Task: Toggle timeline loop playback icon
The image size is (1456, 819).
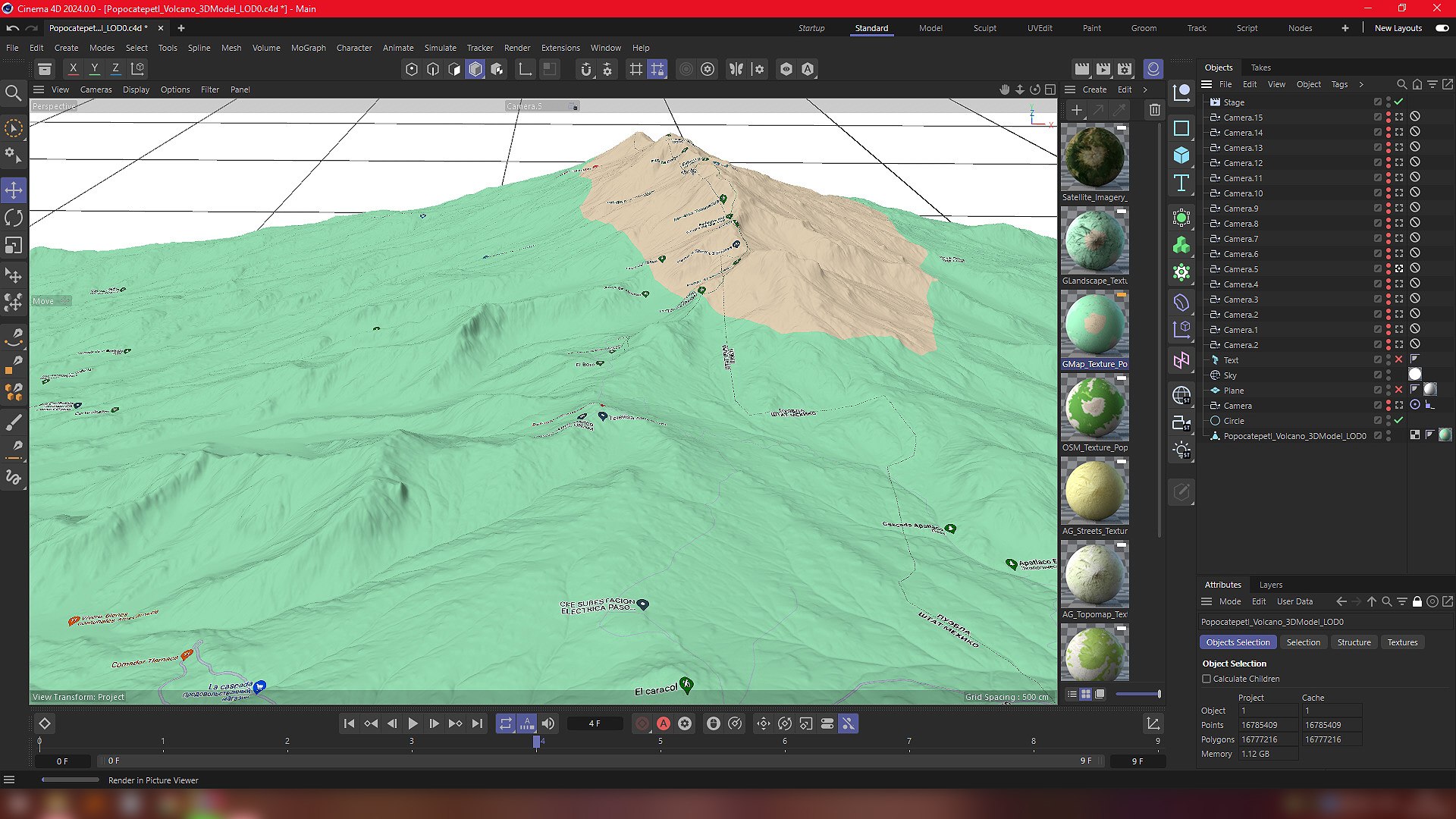Action: (x=506, y=723)
